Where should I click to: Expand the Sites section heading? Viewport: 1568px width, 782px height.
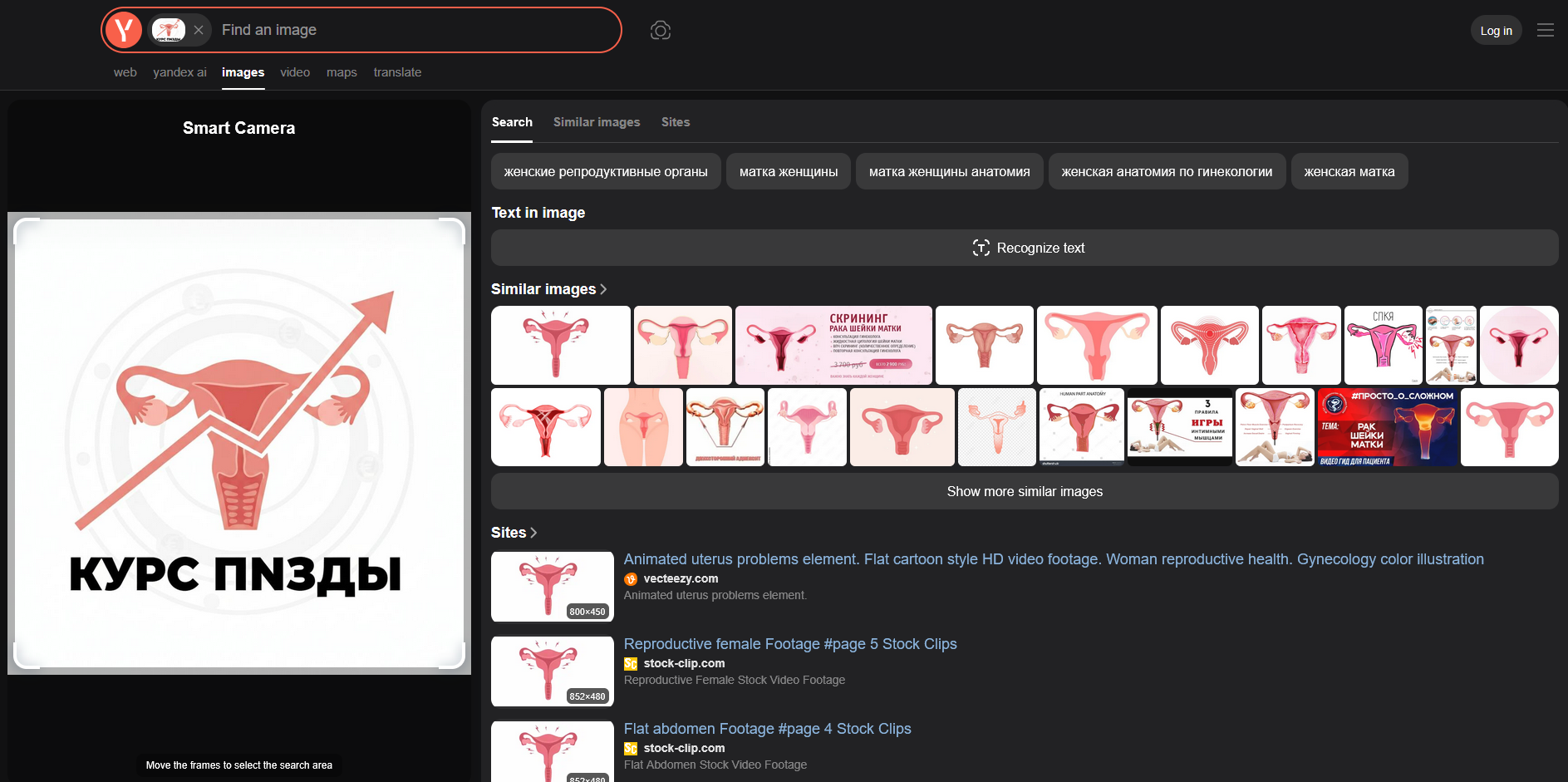tap(514, 533)
